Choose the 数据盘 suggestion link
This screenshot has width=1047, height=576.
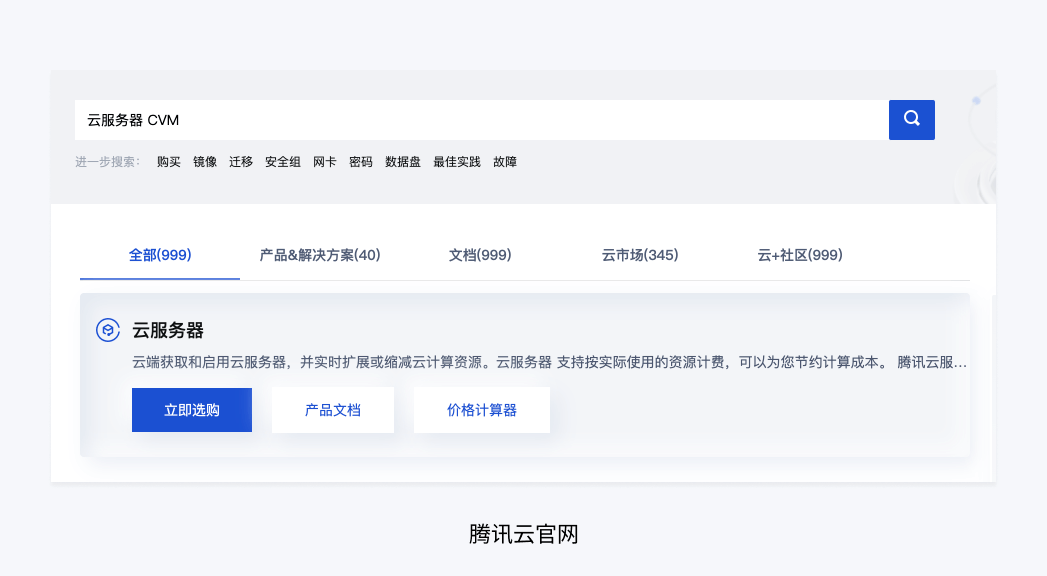[x=403, y=162]
